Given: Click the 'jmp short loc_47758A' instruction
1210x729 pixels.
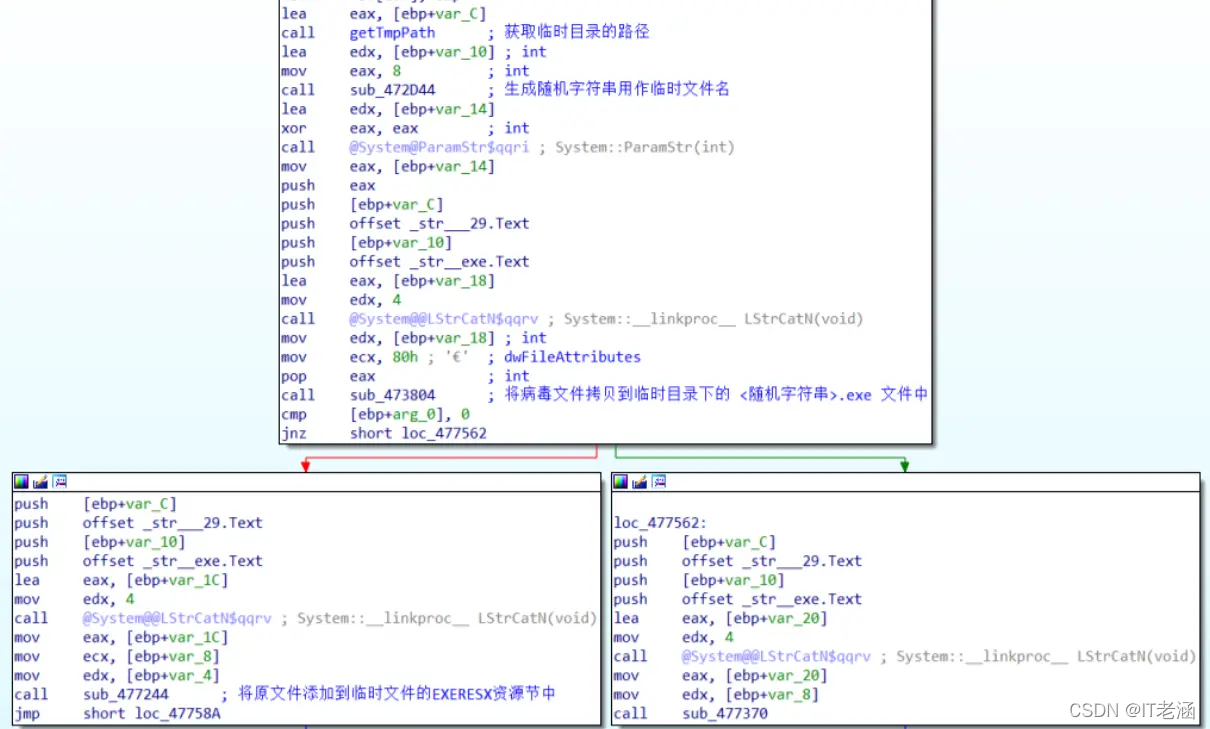Looking at the screenshot, I should click(x=117, y=713).
